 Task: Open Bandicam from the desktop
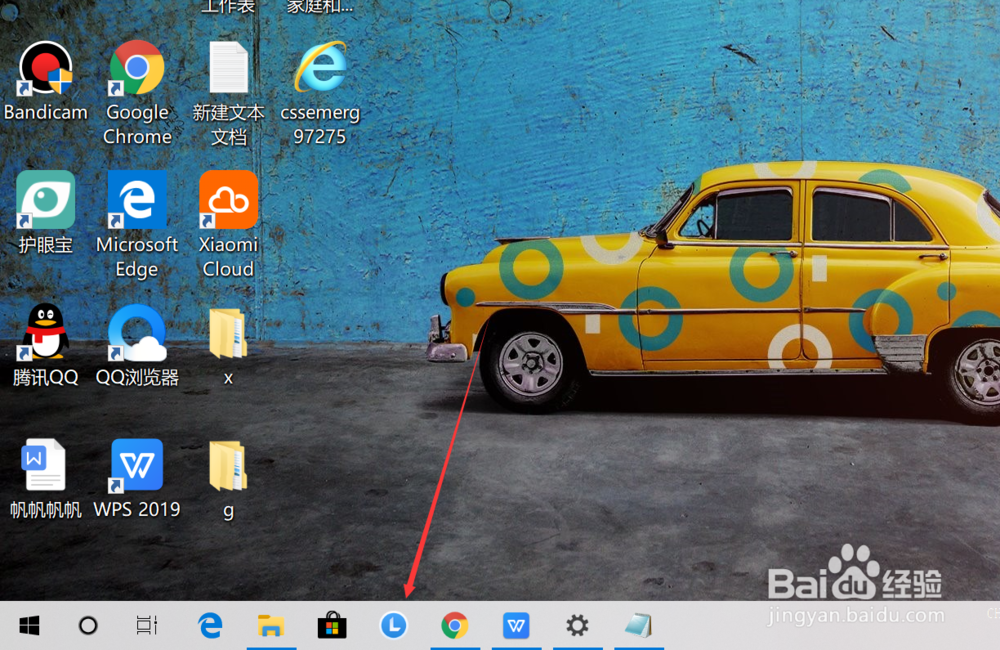(x=45, y=70)
